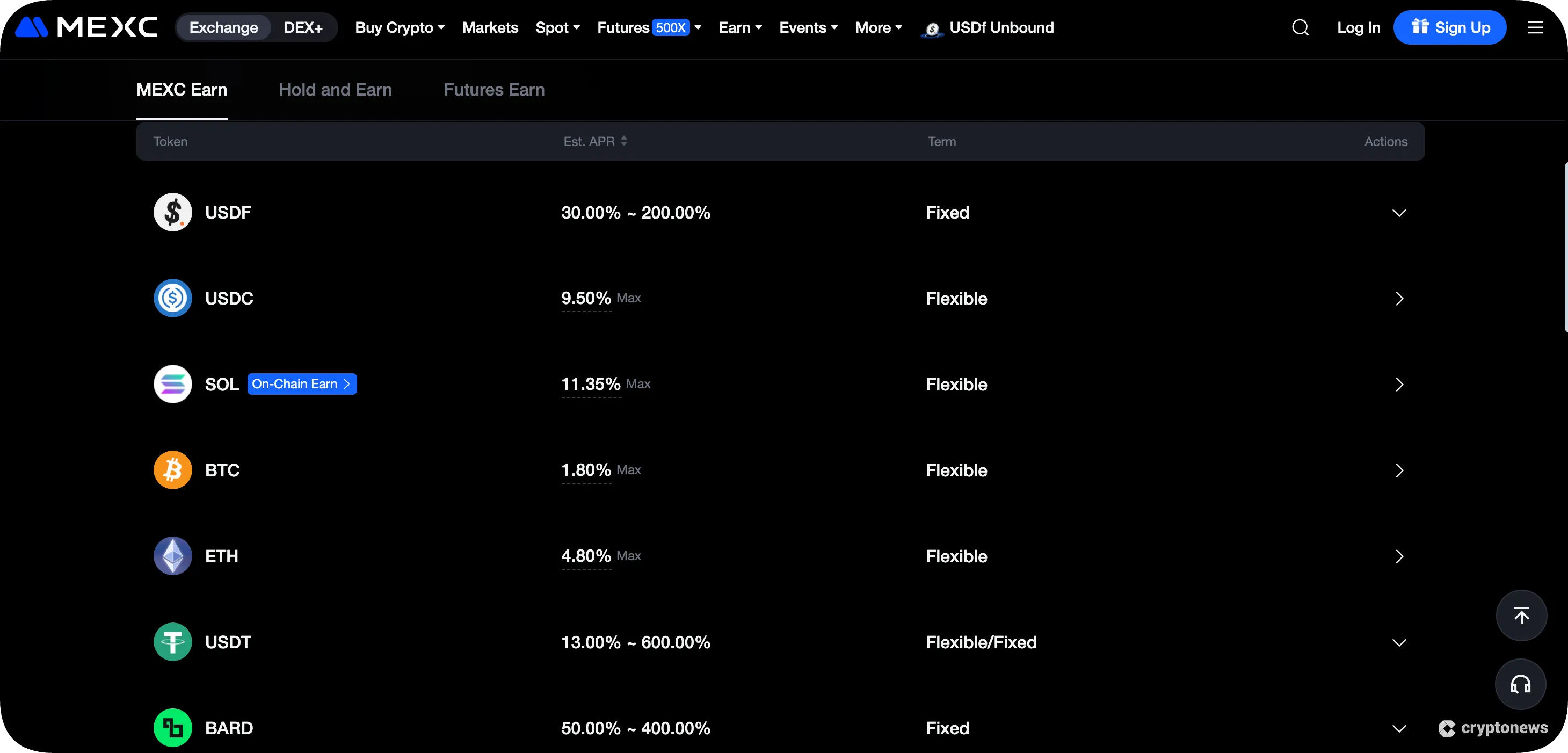Expand the USDT row details
This screenshot has width=1568, height=753.
point(1399,642)
